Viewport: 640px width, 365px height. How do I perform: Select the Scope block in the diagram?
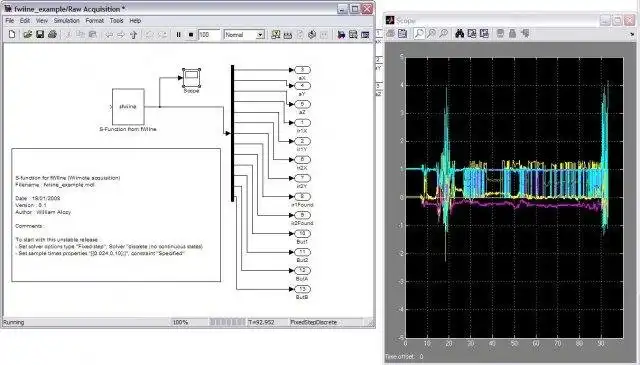pos(191,78)
